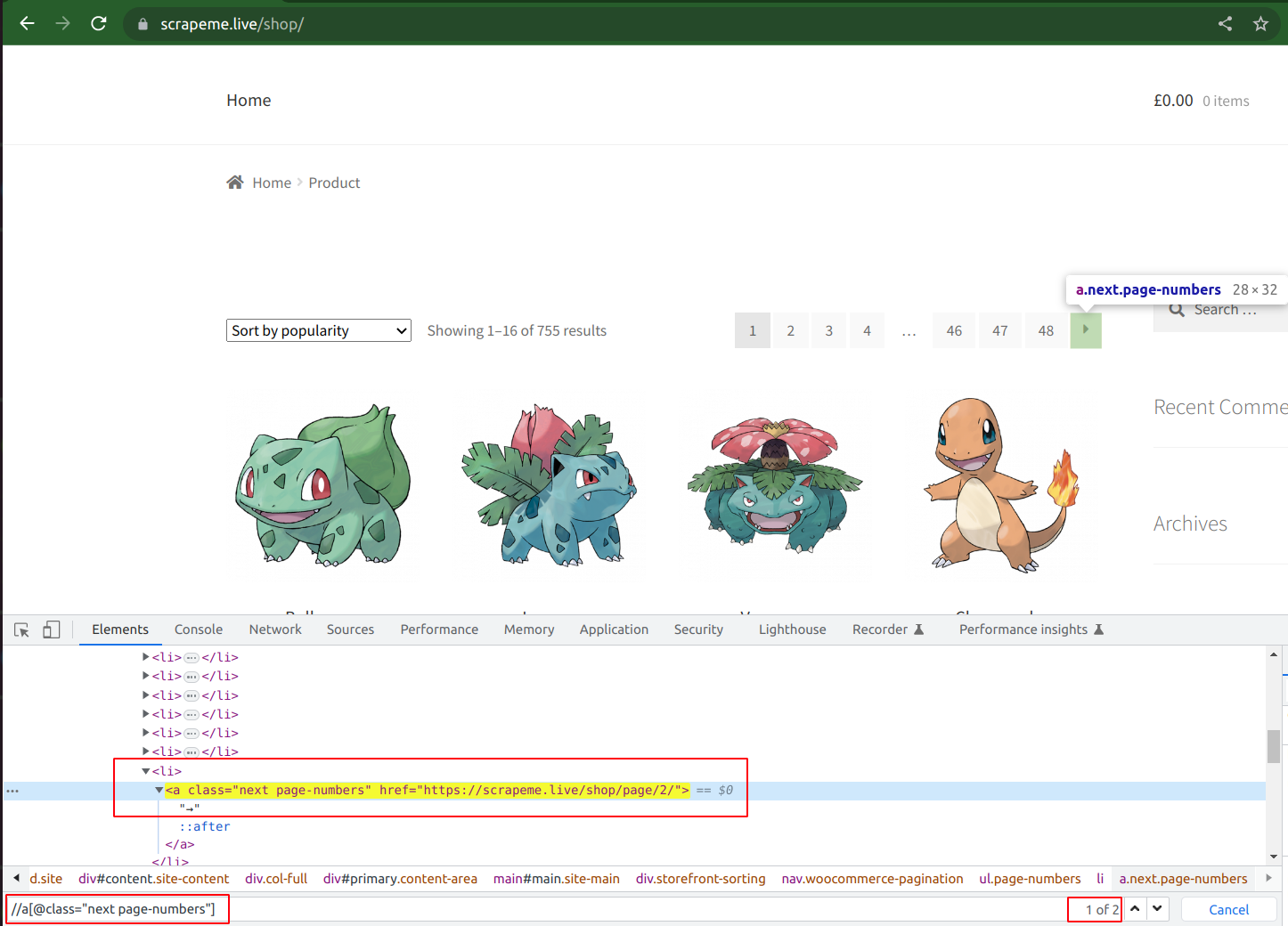Image resolution: width=1288 pixels, height=926 pixels.
Task: Open the Product breadcrumb link
Action: pyautogui.click(x=334, y=183)
